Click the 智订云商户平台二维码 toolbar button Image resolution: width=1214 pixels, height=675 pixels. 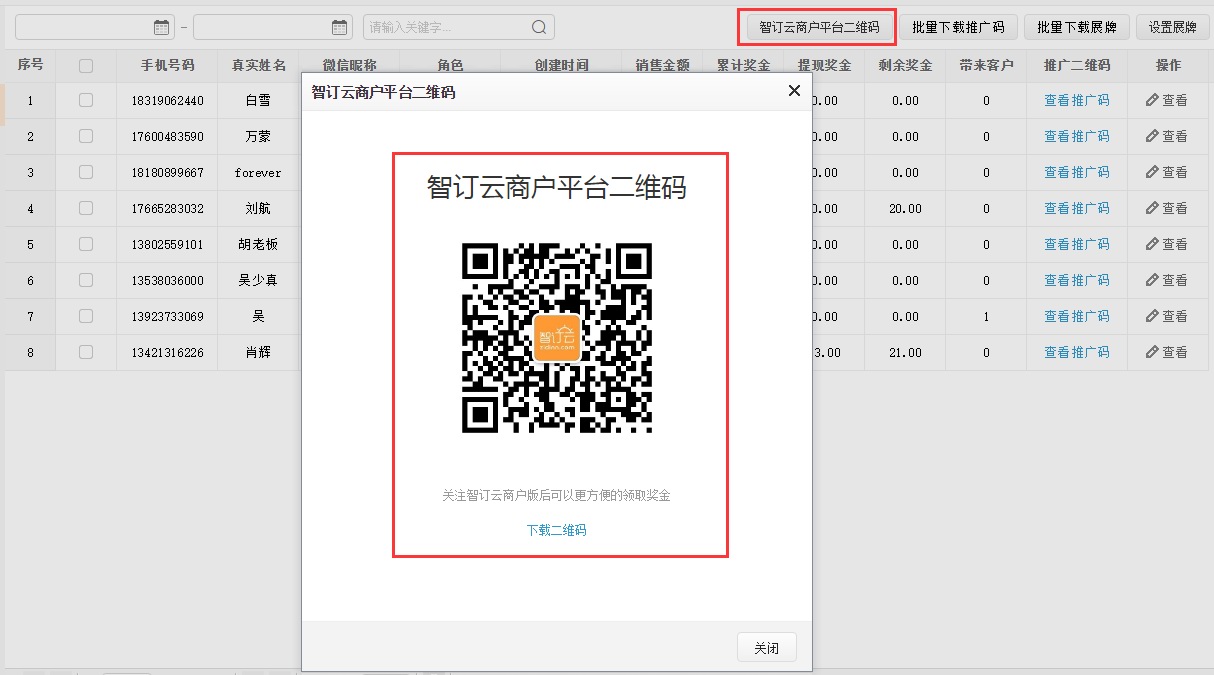(819, 27)
